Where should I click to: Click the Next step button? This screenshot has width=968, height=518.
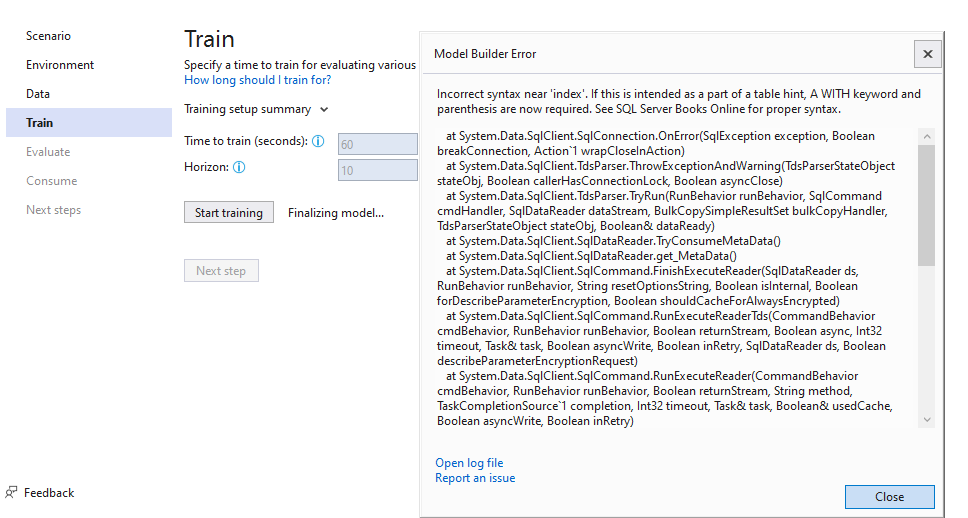[221, 270]
